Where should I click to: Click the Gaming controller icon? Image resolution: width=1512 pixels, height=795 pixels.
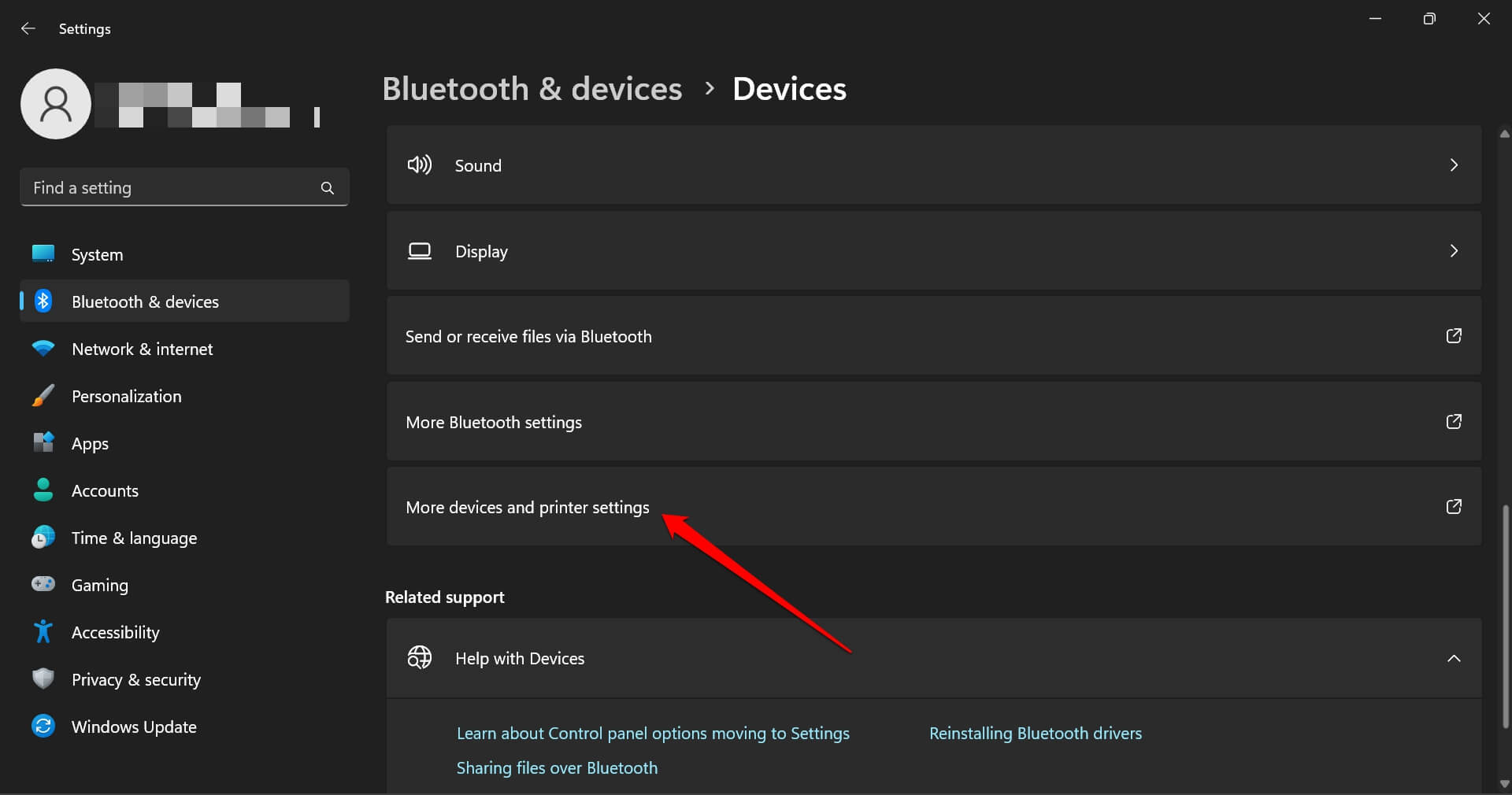43,584
